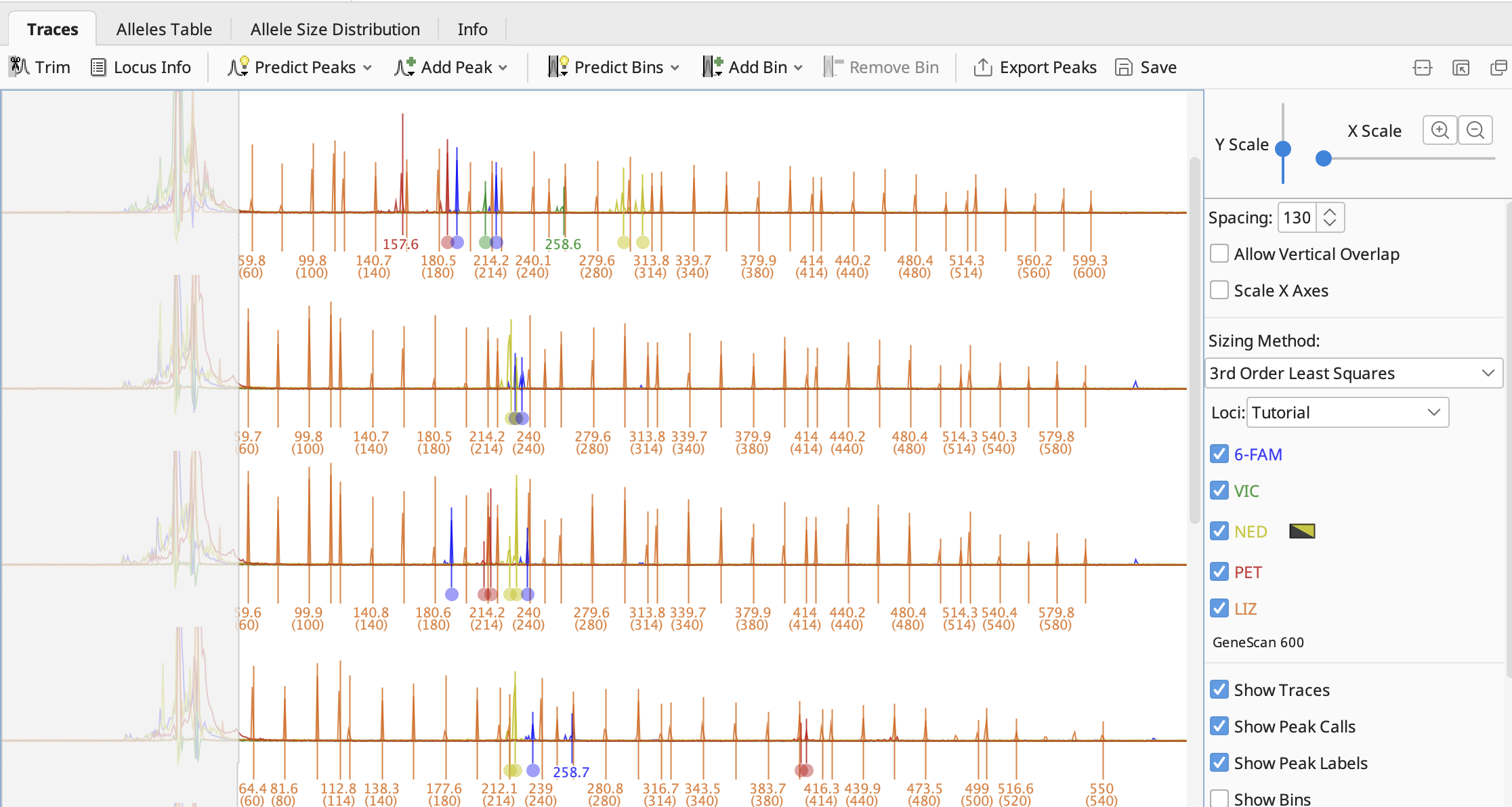
Task: Click the Export Peaks icon
Action: 982,67
